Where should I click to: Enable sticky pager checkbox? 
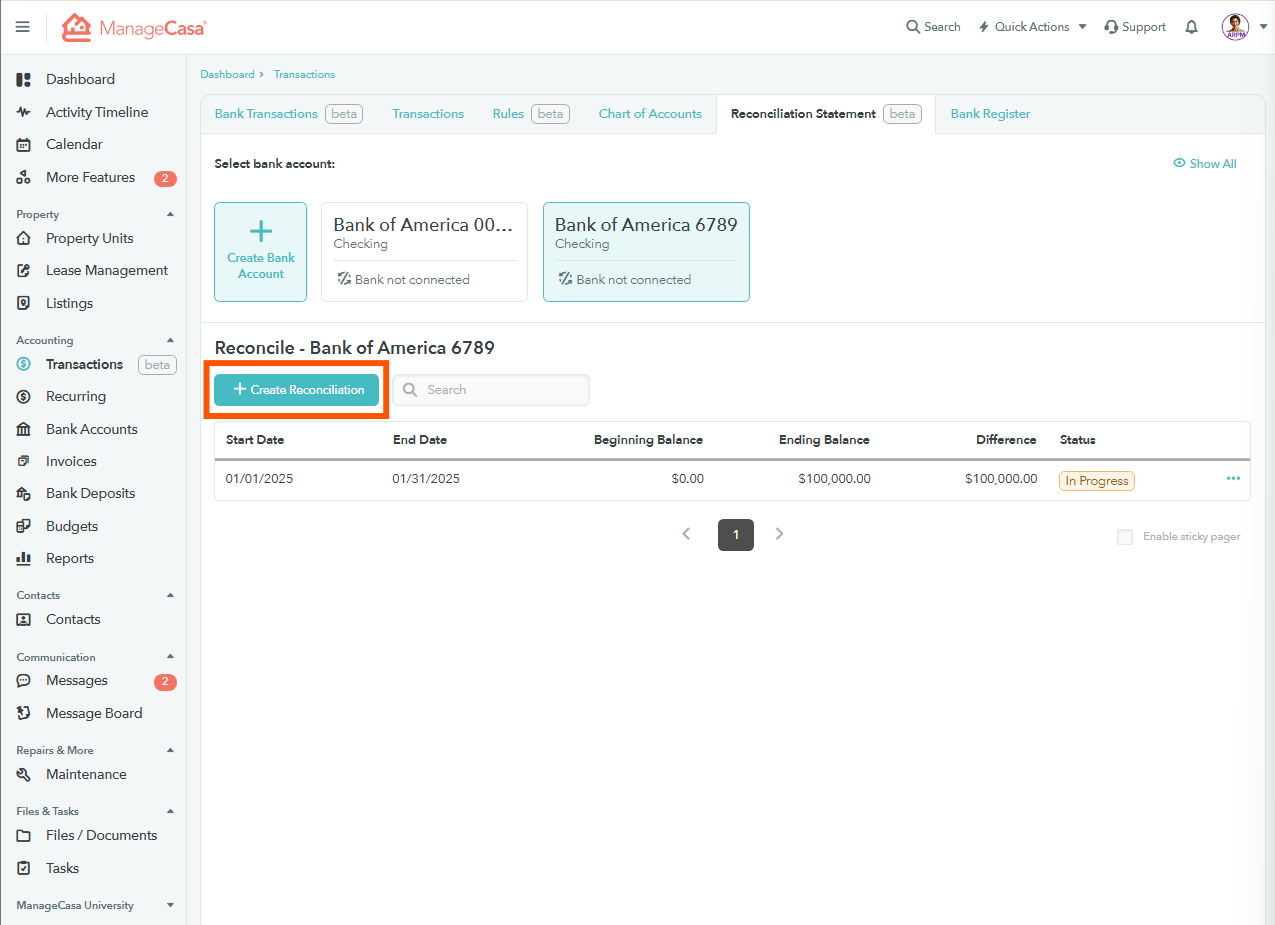[x=1125, y=537]
